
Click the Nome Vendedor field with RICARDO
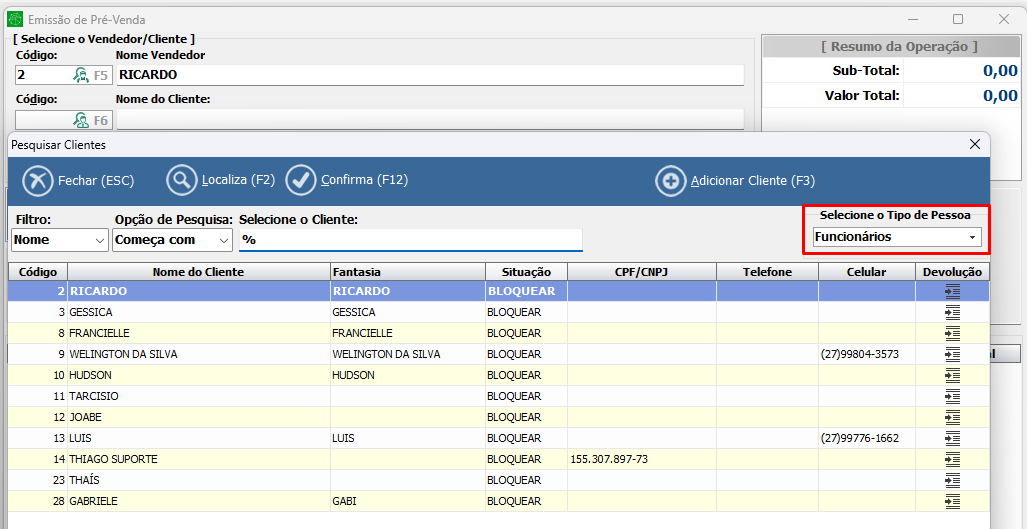(430, 75)
